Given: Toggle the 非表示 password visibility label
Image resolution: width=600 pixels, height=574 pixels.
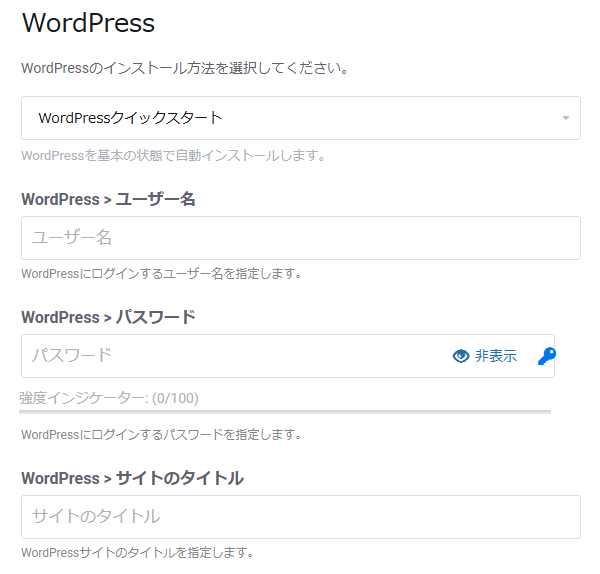Looking at the screenshot, I should 496,356.
